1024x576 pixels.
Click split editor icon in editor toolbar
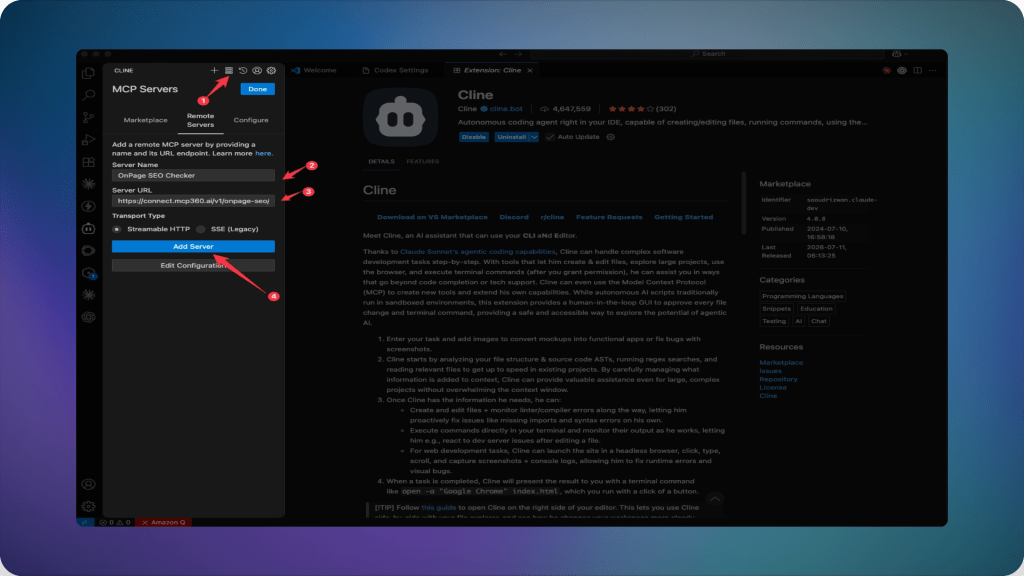[918, 70]
